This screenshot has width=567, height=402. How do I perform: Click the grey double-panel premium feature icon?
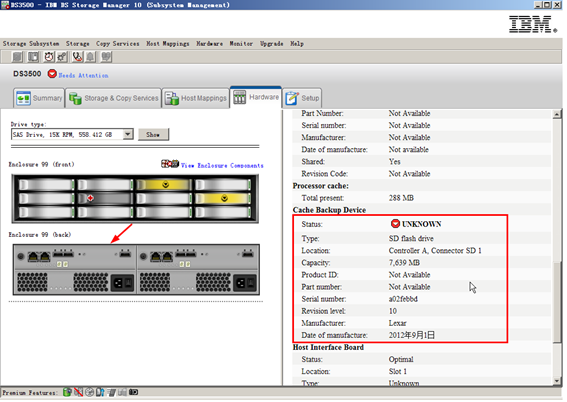[x=122, y=392]
